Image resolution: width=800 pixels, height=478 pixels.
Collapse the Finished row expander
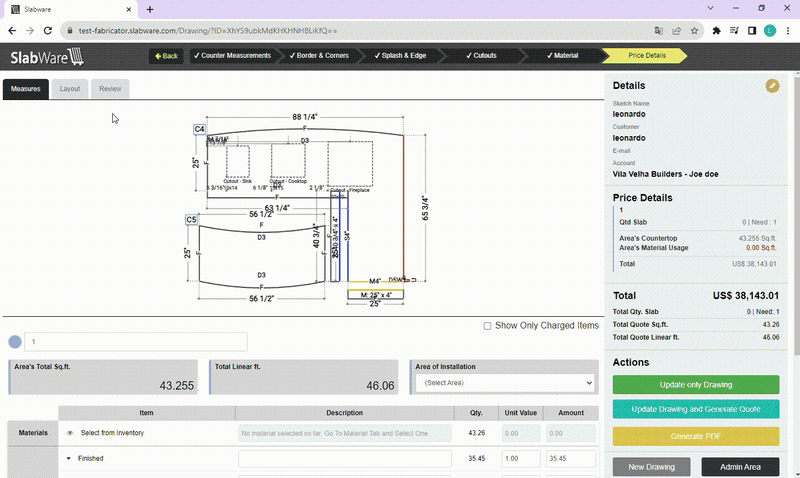[x=68, y=458]
